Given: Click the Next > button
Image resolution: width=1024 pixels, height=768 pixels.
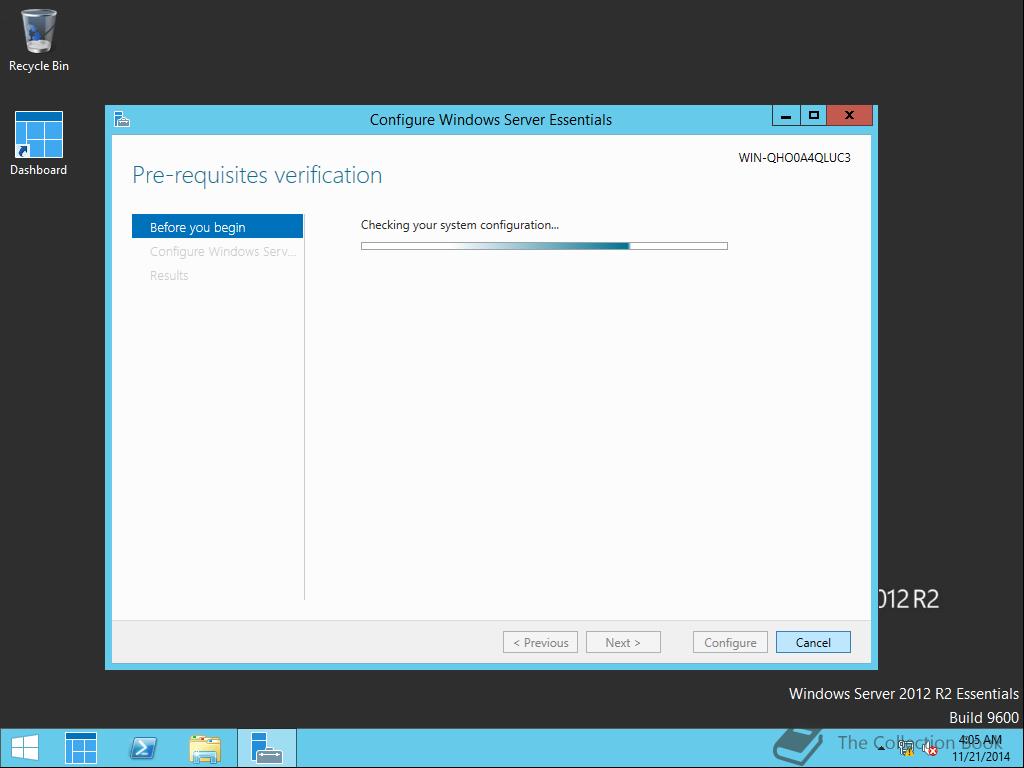Looking at the screenshot, I should [x=623, y=642].
